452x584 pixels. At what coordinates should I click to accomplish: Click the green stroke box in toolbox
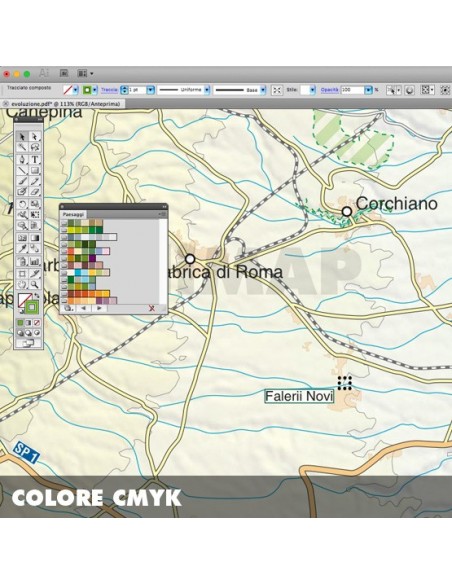32,307
